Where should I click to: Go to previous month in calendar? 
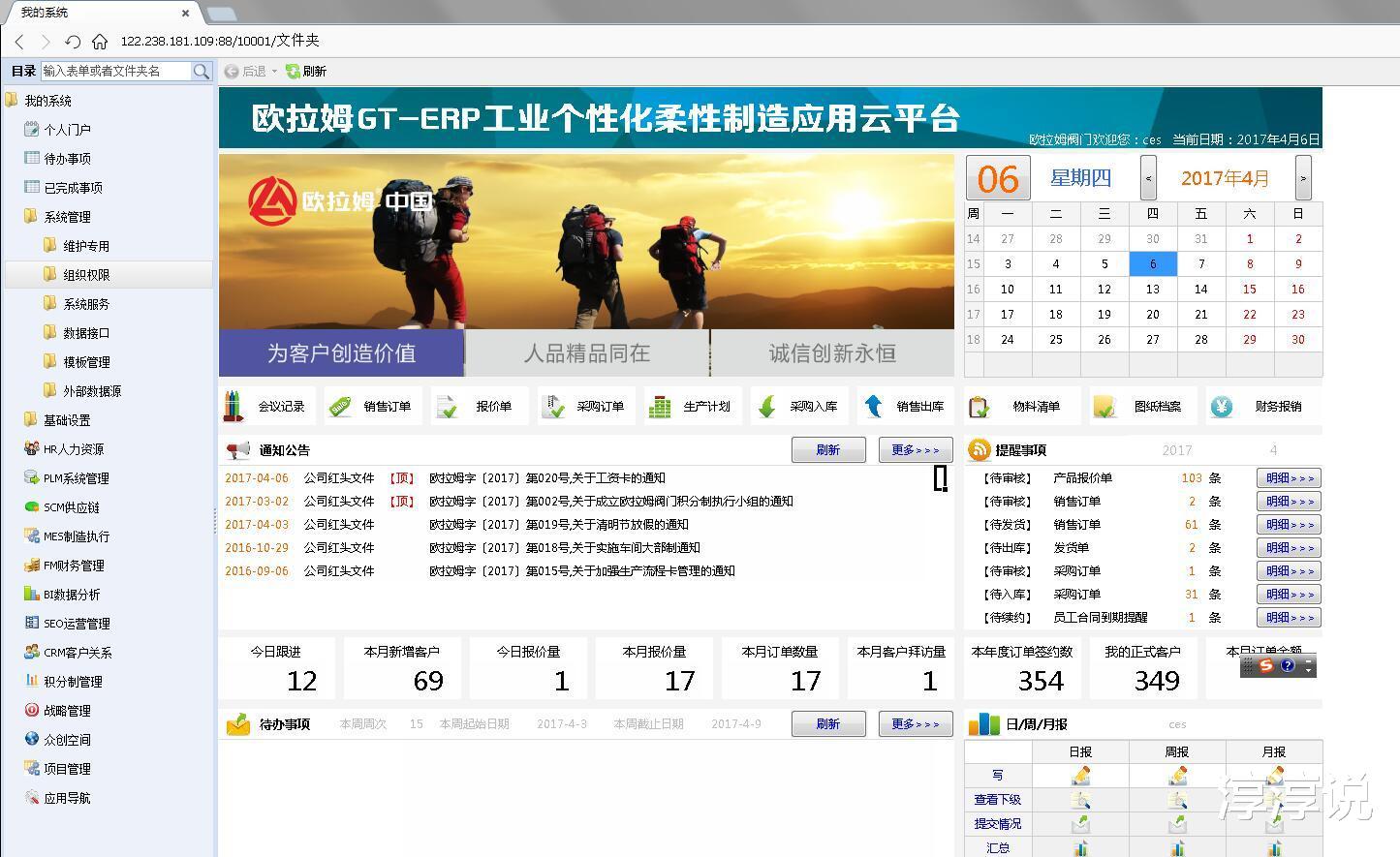(x=1148, y=178)
